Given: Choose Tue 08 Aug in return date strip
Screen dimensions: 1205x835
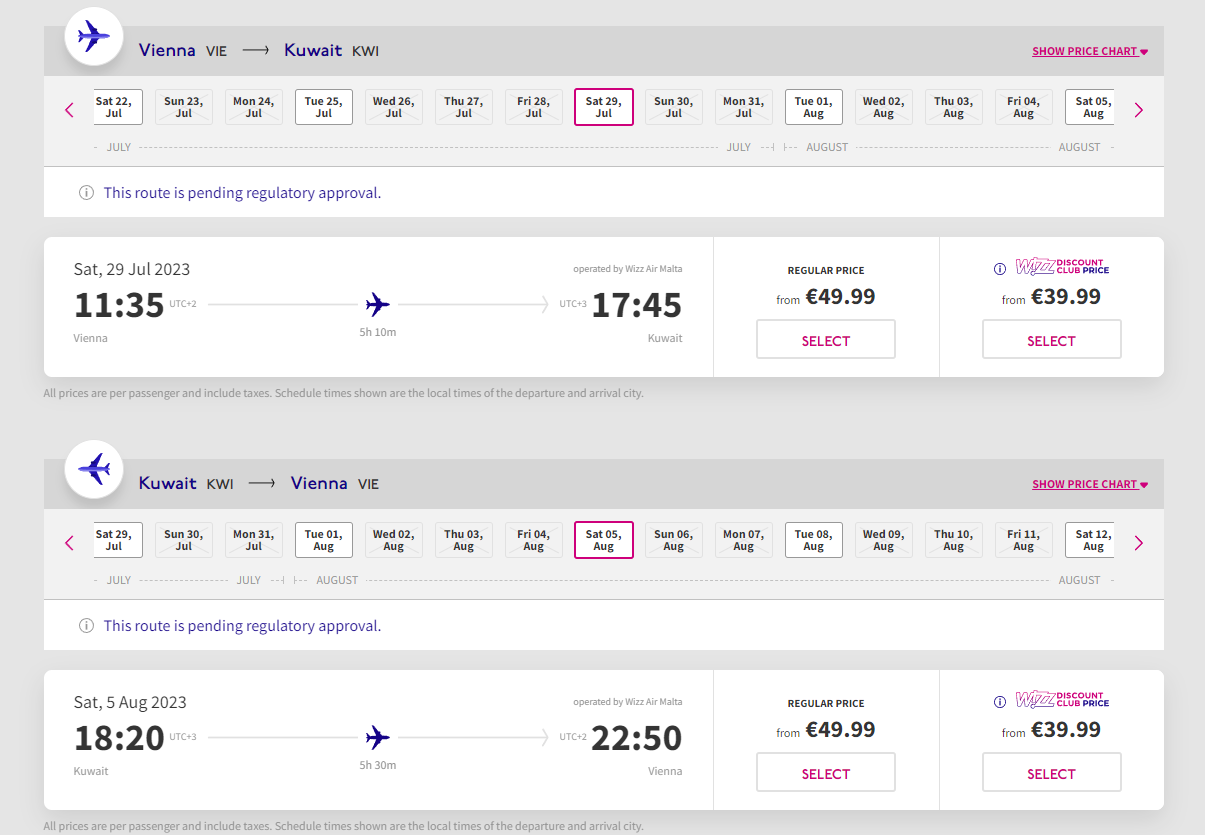Looking at the screenshot, I should pyautogui.click(x=814, y=540).
